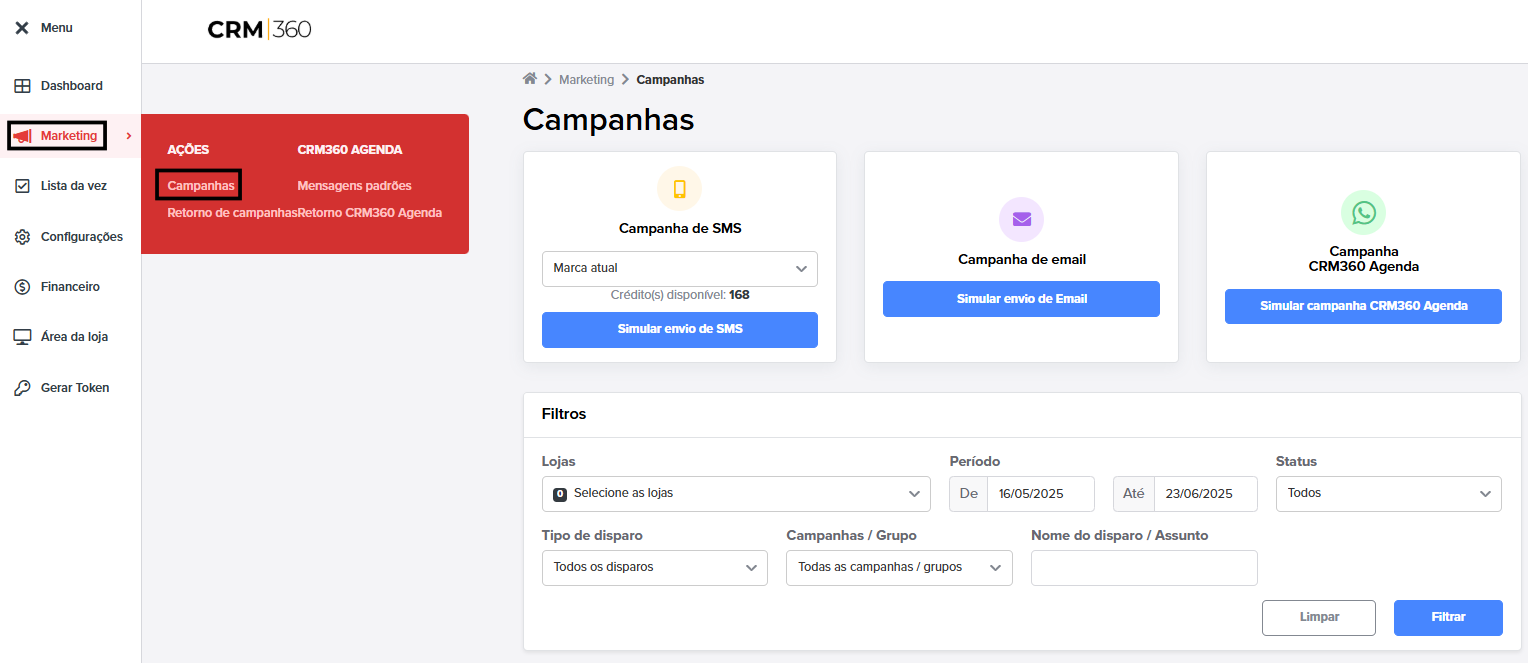Click the Marketing megaphone icon
Viewport: 1528px width, 663px height.
(x=22, y=136)
